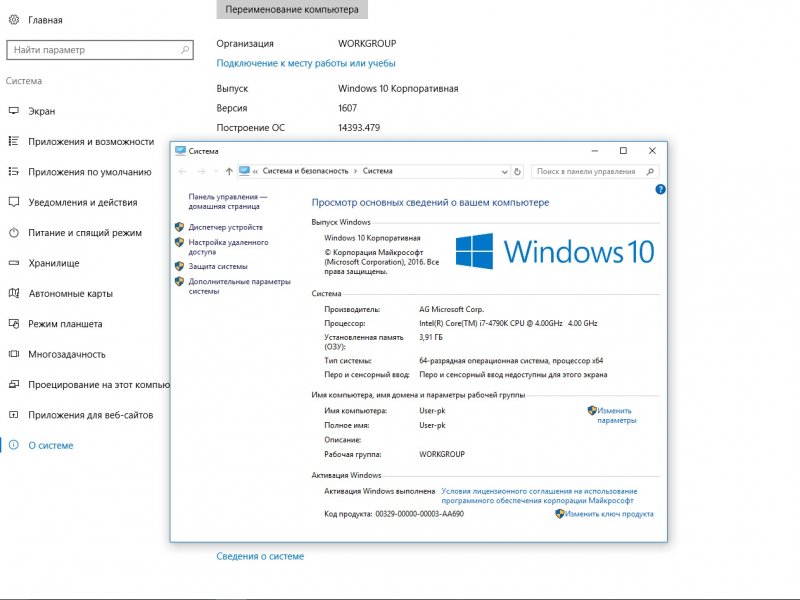Viewport: 800px width, 600px height.
Task: Select the О системе settings page
Action: [51, 445]
